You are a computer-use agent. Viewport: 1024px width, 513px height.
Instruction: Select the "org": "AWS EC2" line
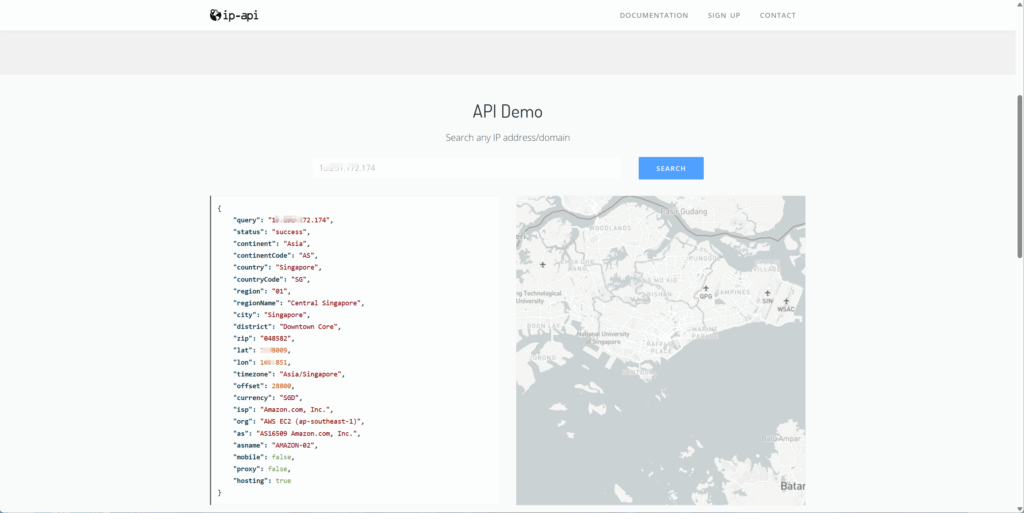[298, 421]
